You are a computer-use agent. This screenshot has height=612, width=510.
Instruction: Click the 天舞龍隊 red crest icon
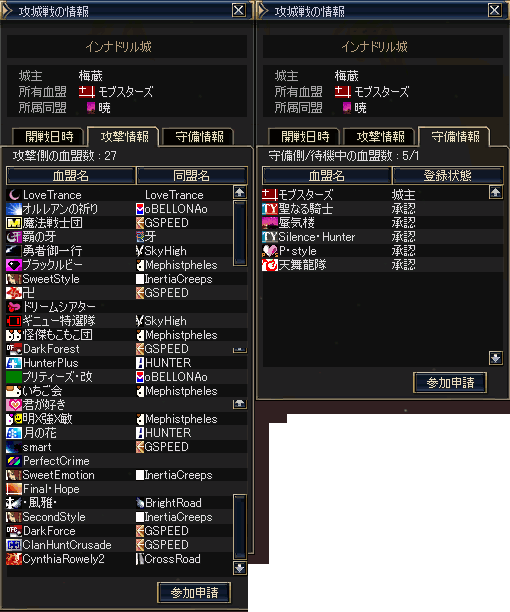(x=270, y=265)
